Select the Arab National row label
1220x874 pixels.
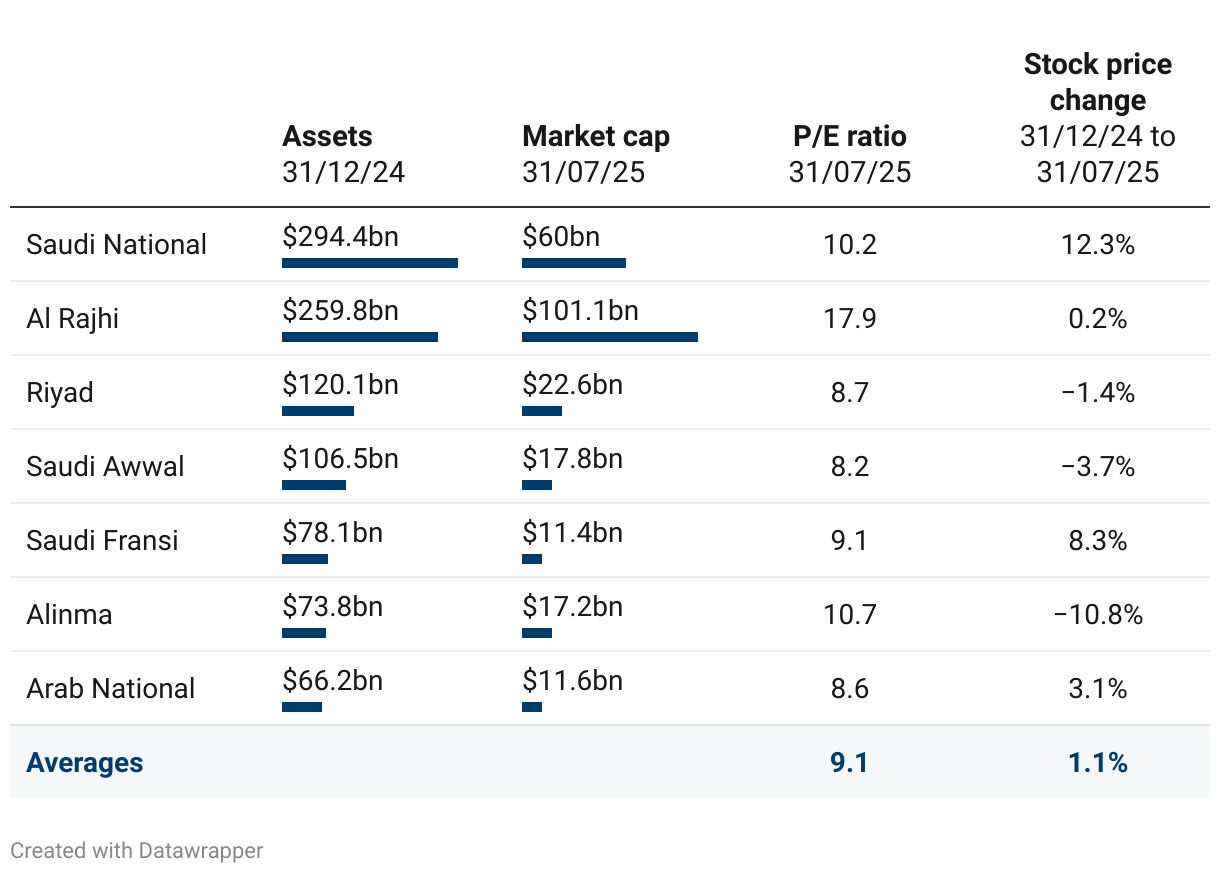[110, 689]
